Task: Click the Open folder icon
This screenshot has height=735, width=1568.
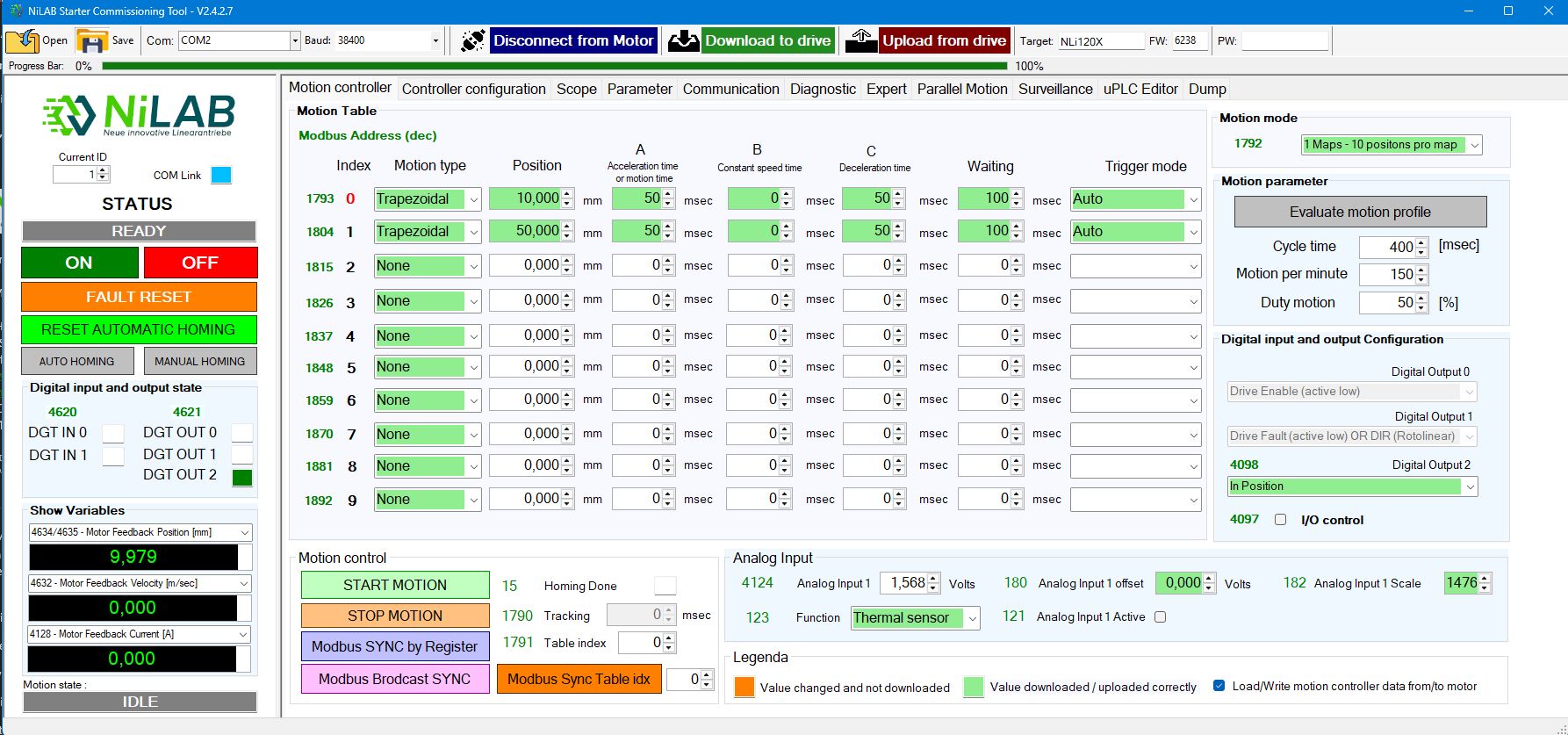Action: tap(21, 40)
